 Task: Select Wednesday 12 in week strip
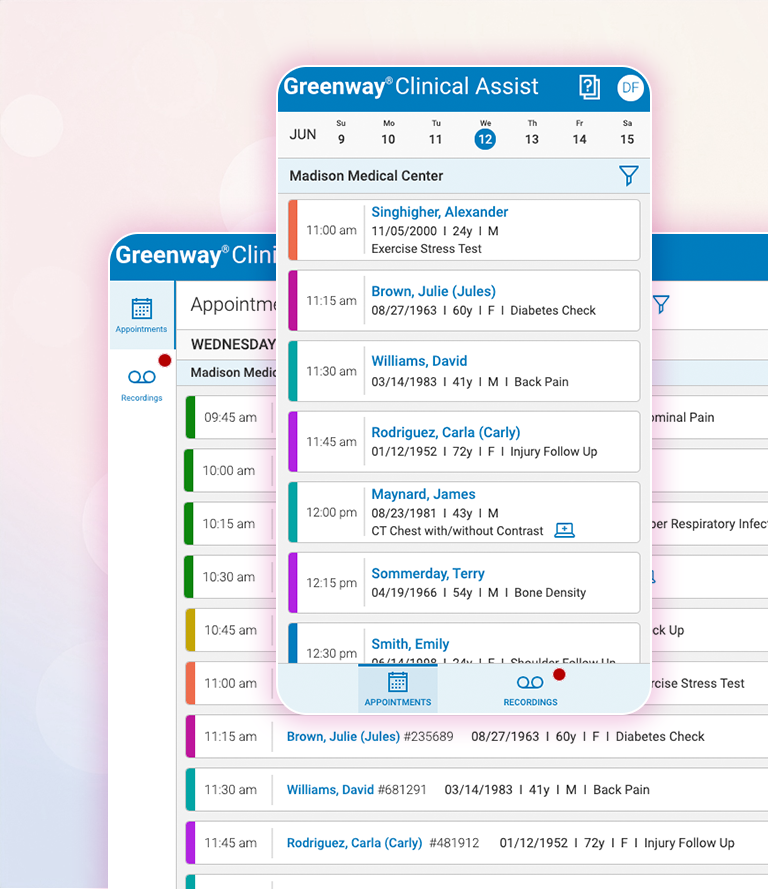click(x=485, y=138)
